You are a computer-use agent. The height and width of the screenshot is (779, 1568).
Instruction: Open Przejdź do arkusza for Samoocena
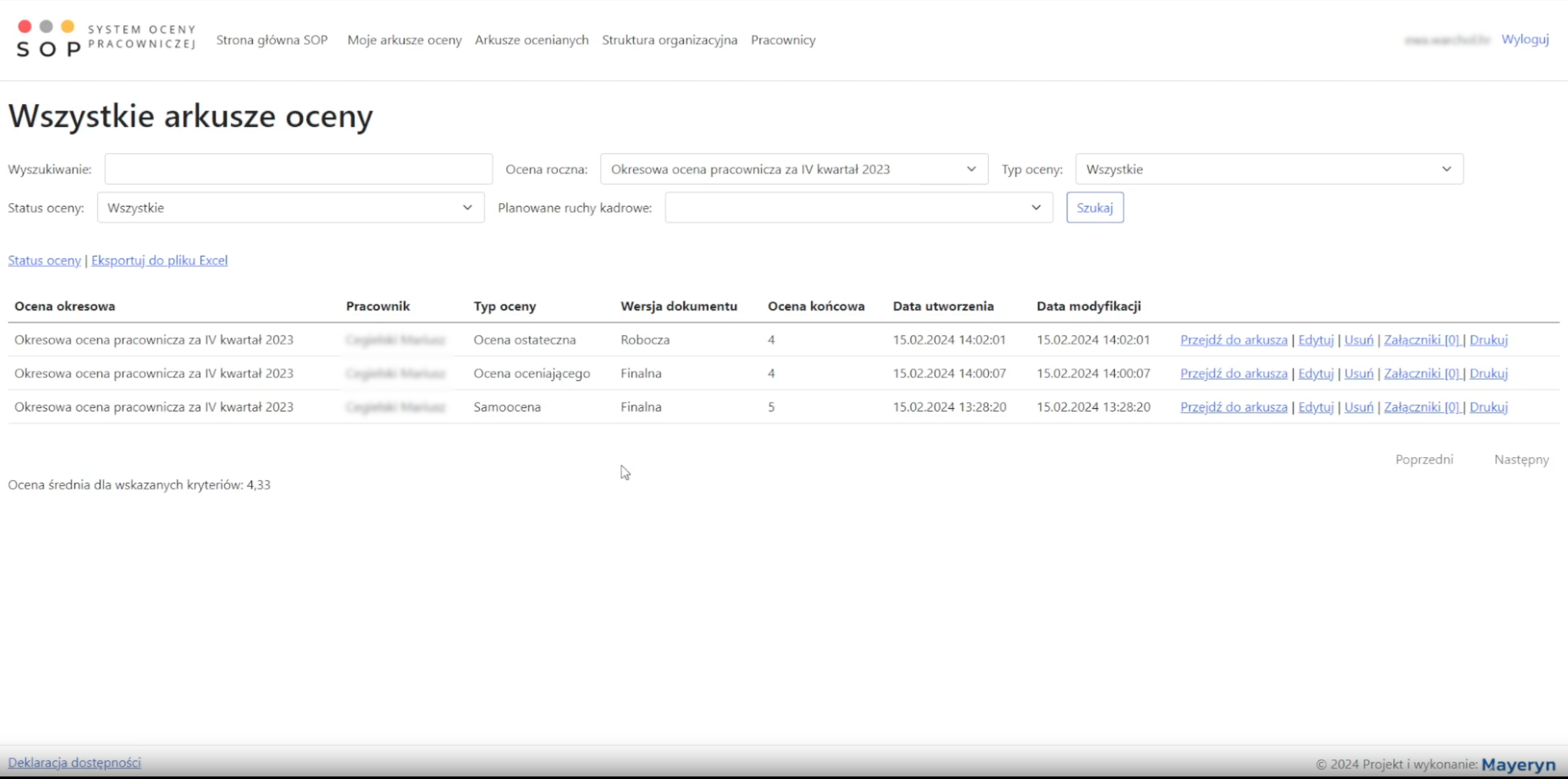tap(1233, 407)
